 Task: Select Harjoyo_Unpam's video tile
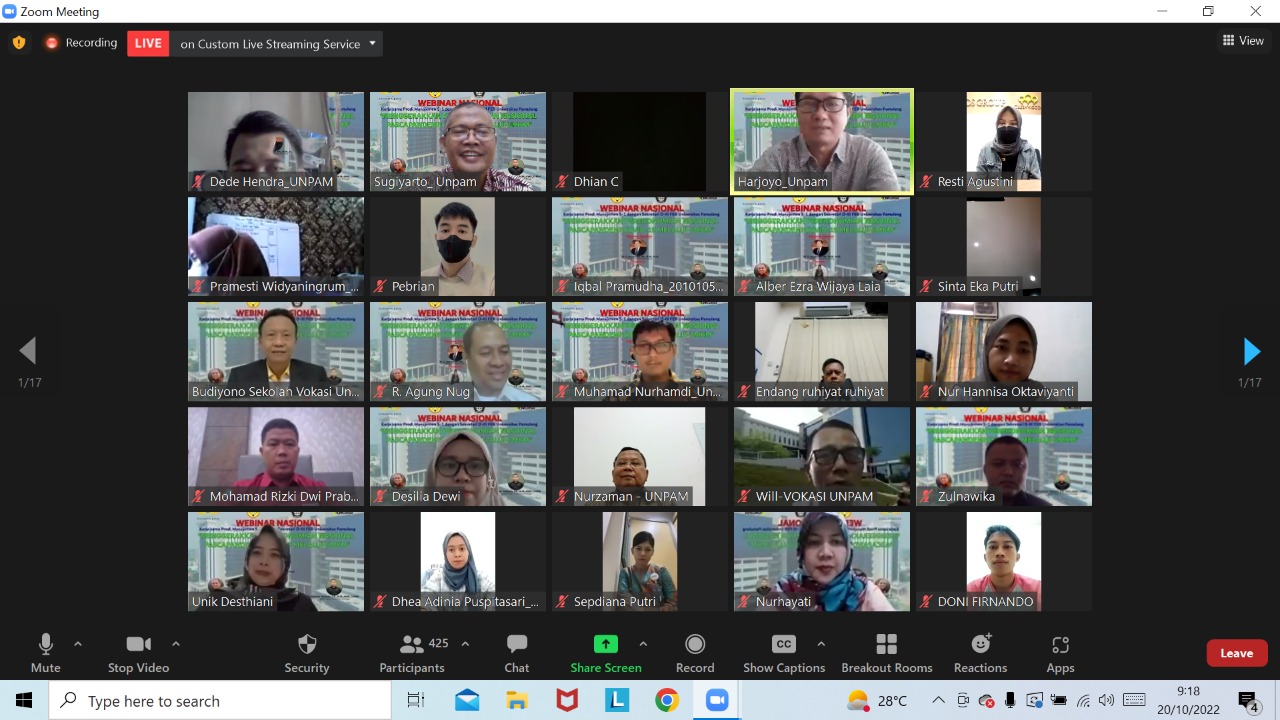(821, 140)
